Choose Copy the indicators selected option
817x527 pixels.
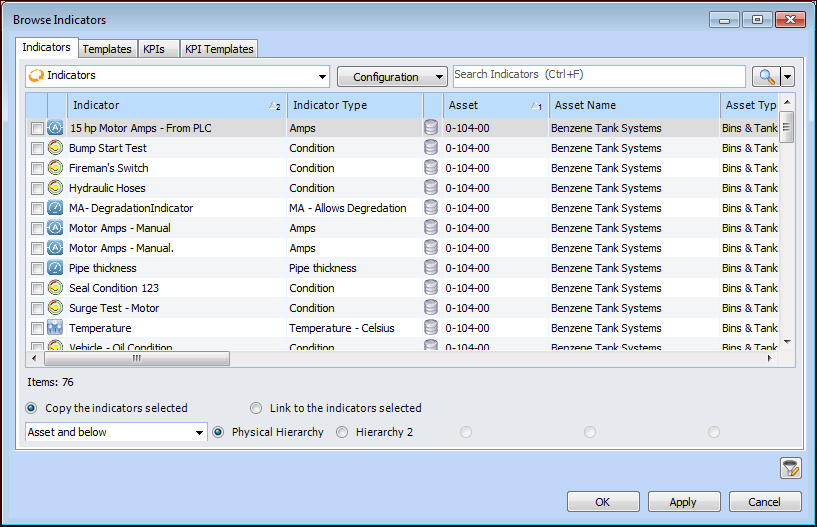click(x=31, y=408)
